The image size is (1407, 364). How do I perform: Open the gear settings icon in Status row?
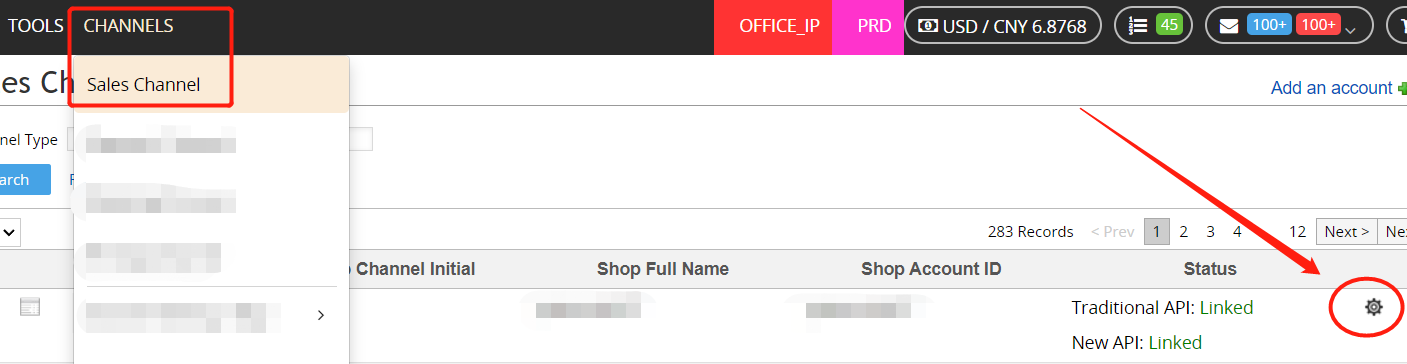pos(1373,307)
